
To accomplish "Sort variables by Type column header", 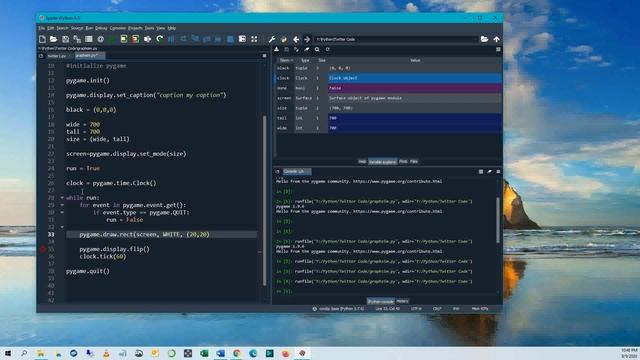I will pos(304,60).
